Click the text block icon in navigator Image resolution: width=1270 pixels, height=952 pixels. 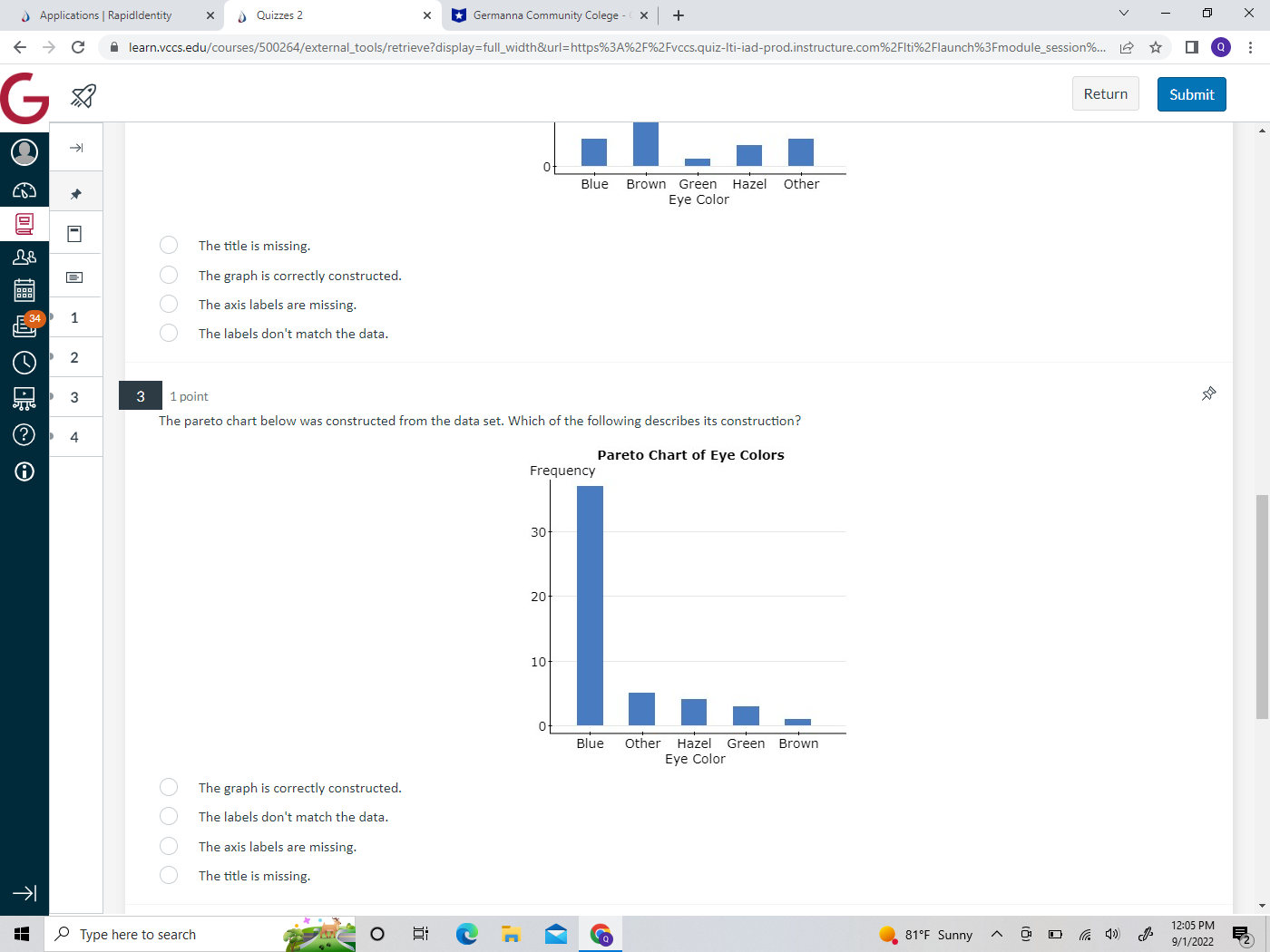click(x=75, y=277)
